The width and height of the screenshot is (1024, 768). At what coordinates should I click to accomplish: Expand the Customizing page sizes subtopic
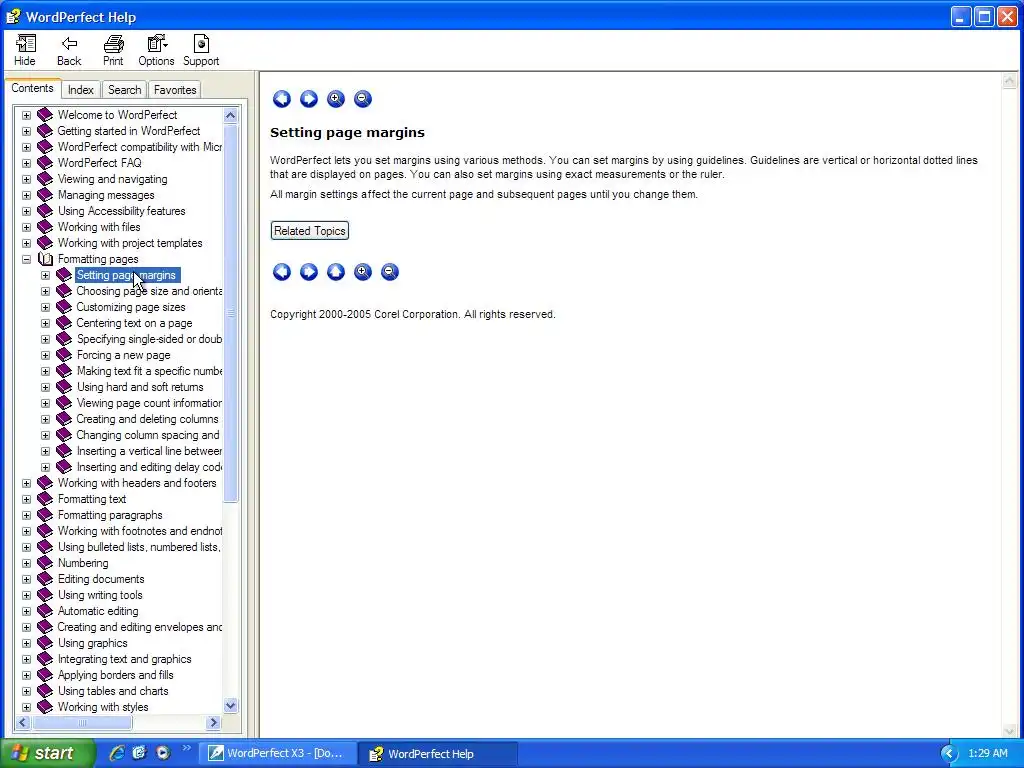[x=45, y=308]
